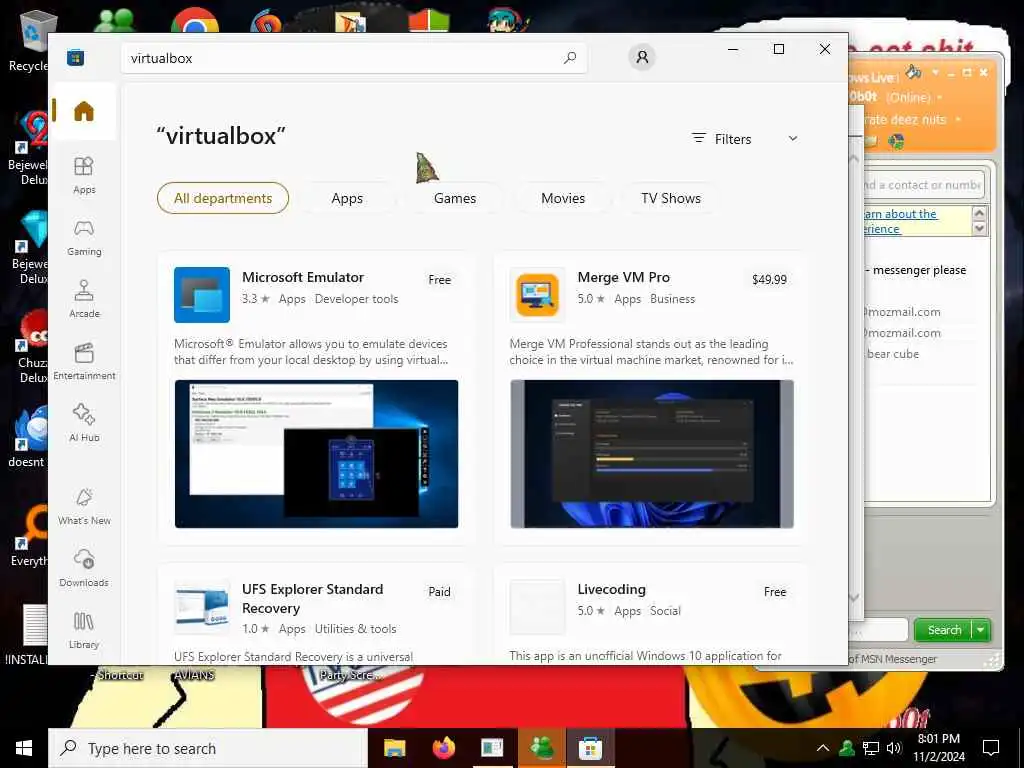1024x768 pixels.
Task: Click the taskbar 'Type here to search' box
Action: click(x=208, y=748)
